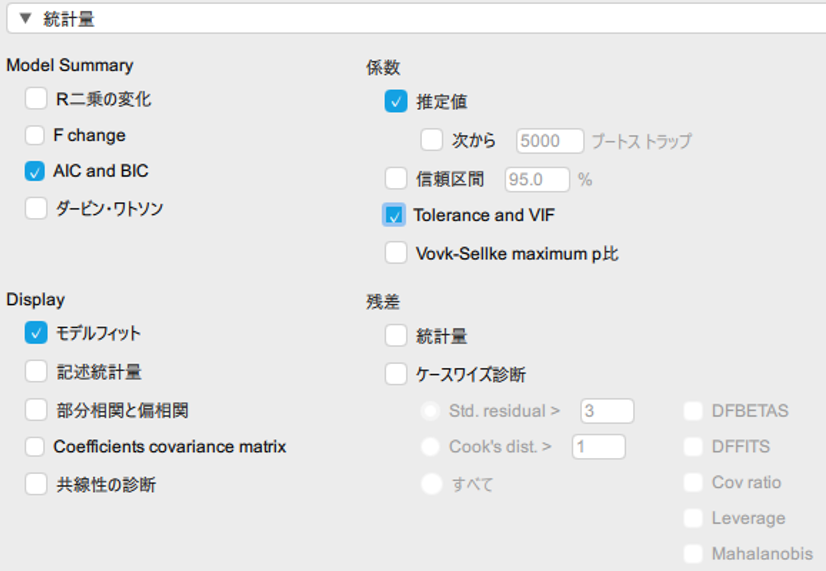Check the 残差 統計量 checkbox
This screenshot has height=571, width=826.
396,336
